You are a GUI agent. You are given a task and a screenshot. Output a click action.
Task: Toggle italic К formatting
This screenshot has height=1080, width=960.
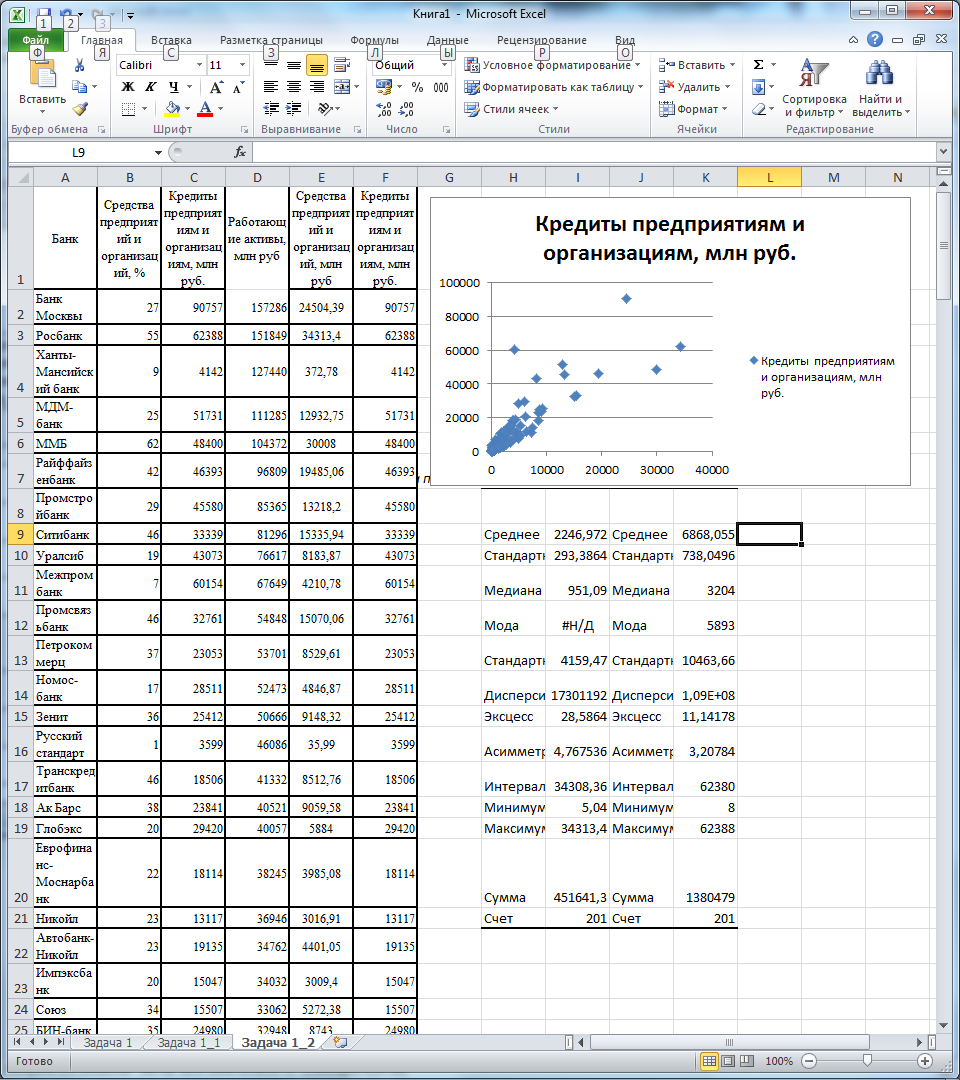(x=150, y=87)
